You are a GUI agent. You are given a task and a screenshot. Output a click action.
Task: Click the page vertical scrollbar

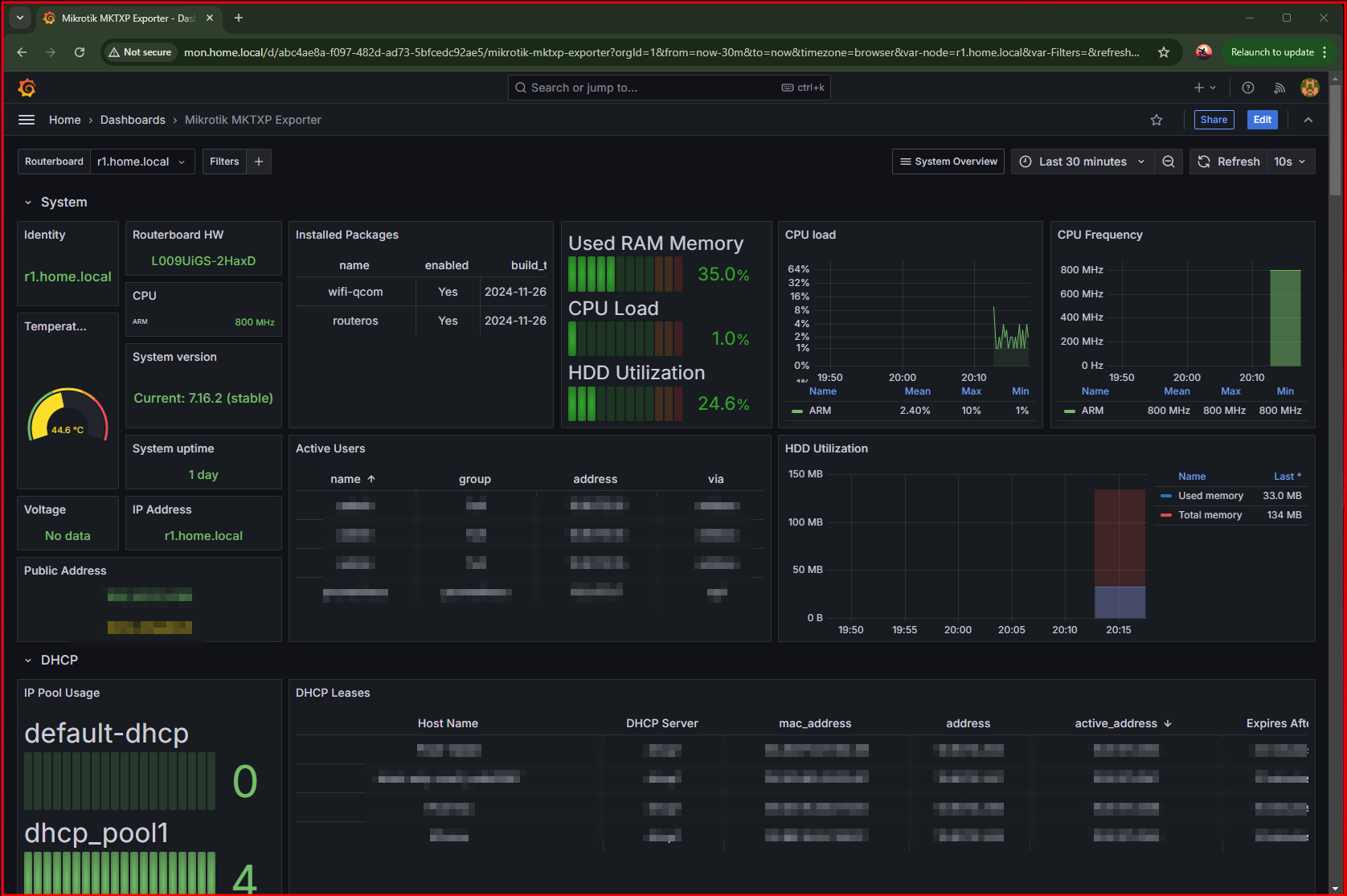click(x=1335, y=138)
